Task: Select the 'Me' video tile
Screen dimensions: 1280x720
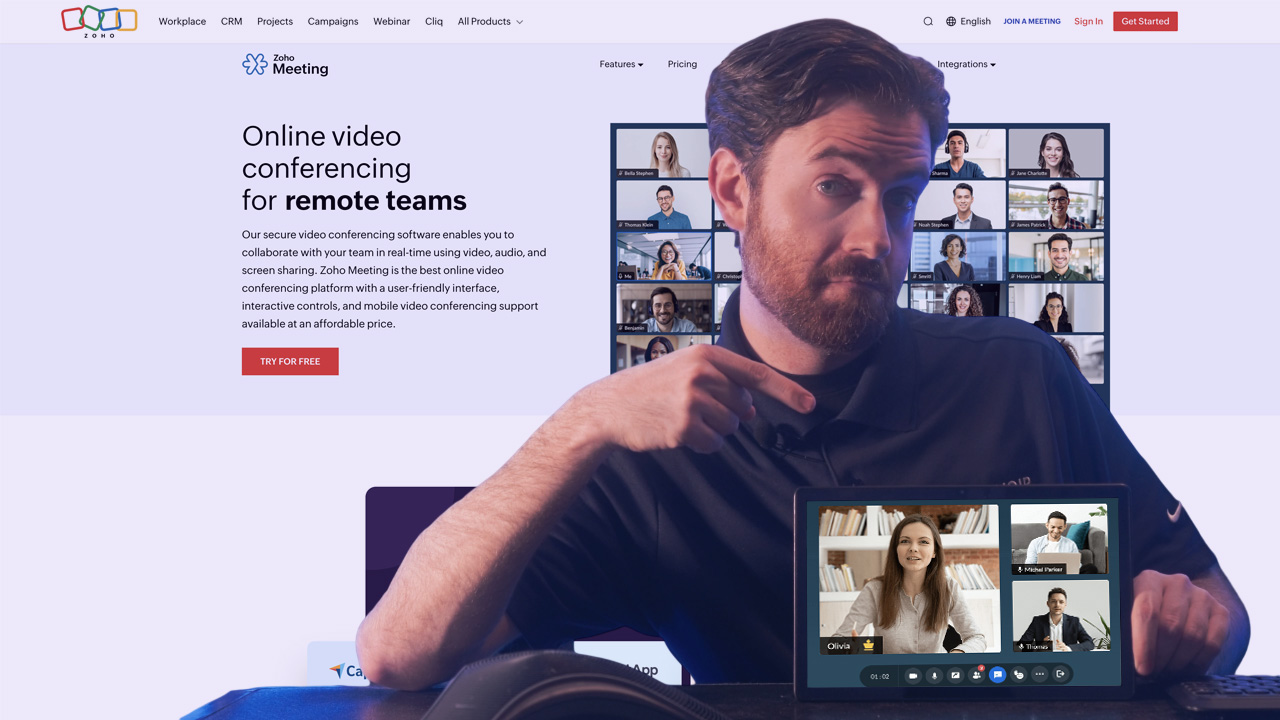Action: pyautogui.click(x=664, y=257)
